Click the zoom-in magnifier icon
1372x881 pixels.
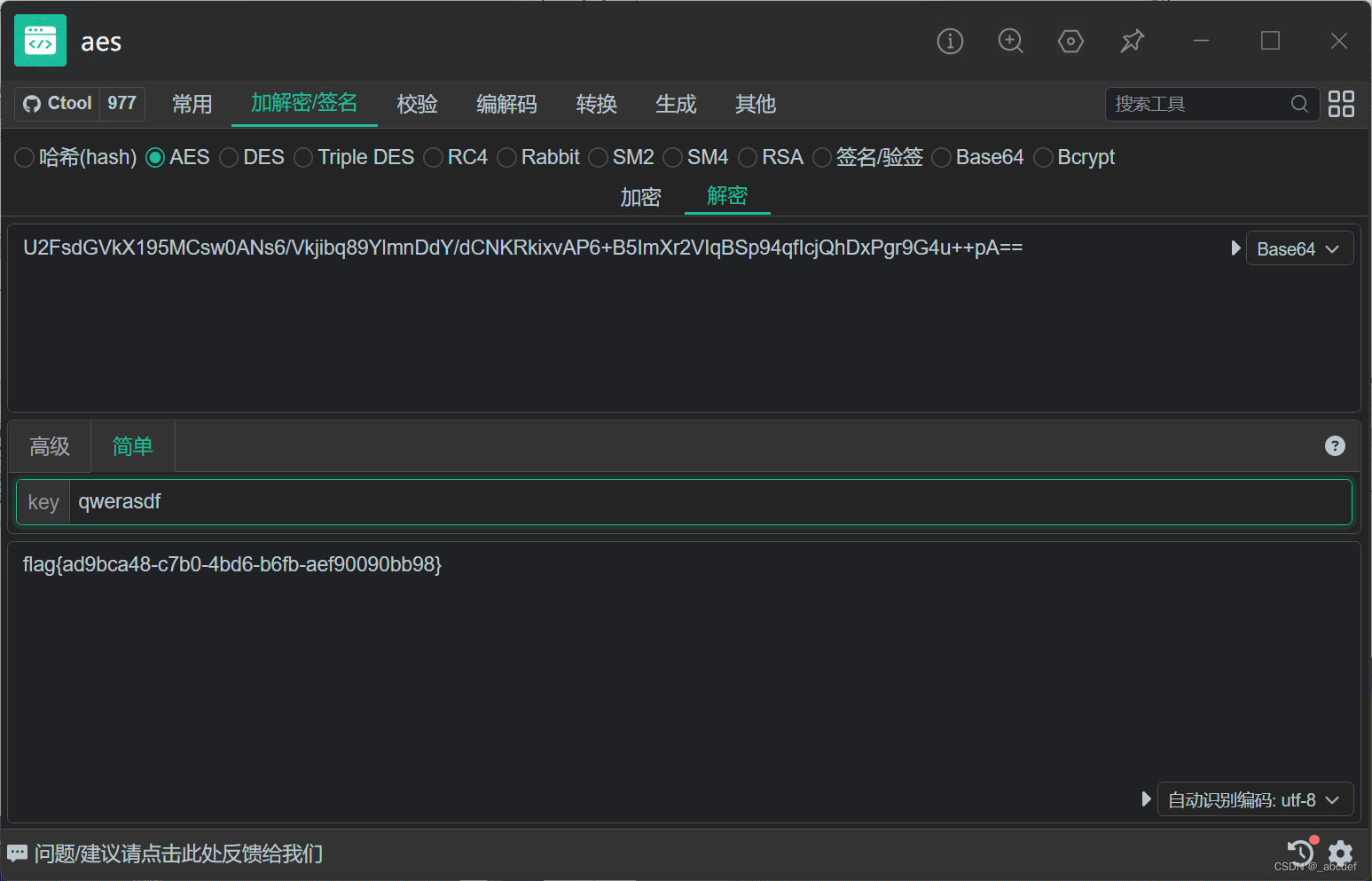point(1010,41)
